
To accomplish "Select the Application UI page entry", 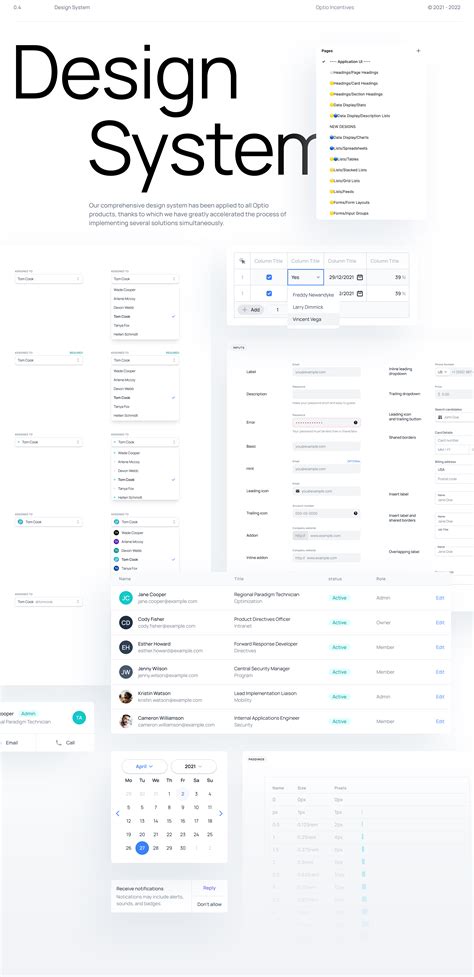I will [350, 62].
